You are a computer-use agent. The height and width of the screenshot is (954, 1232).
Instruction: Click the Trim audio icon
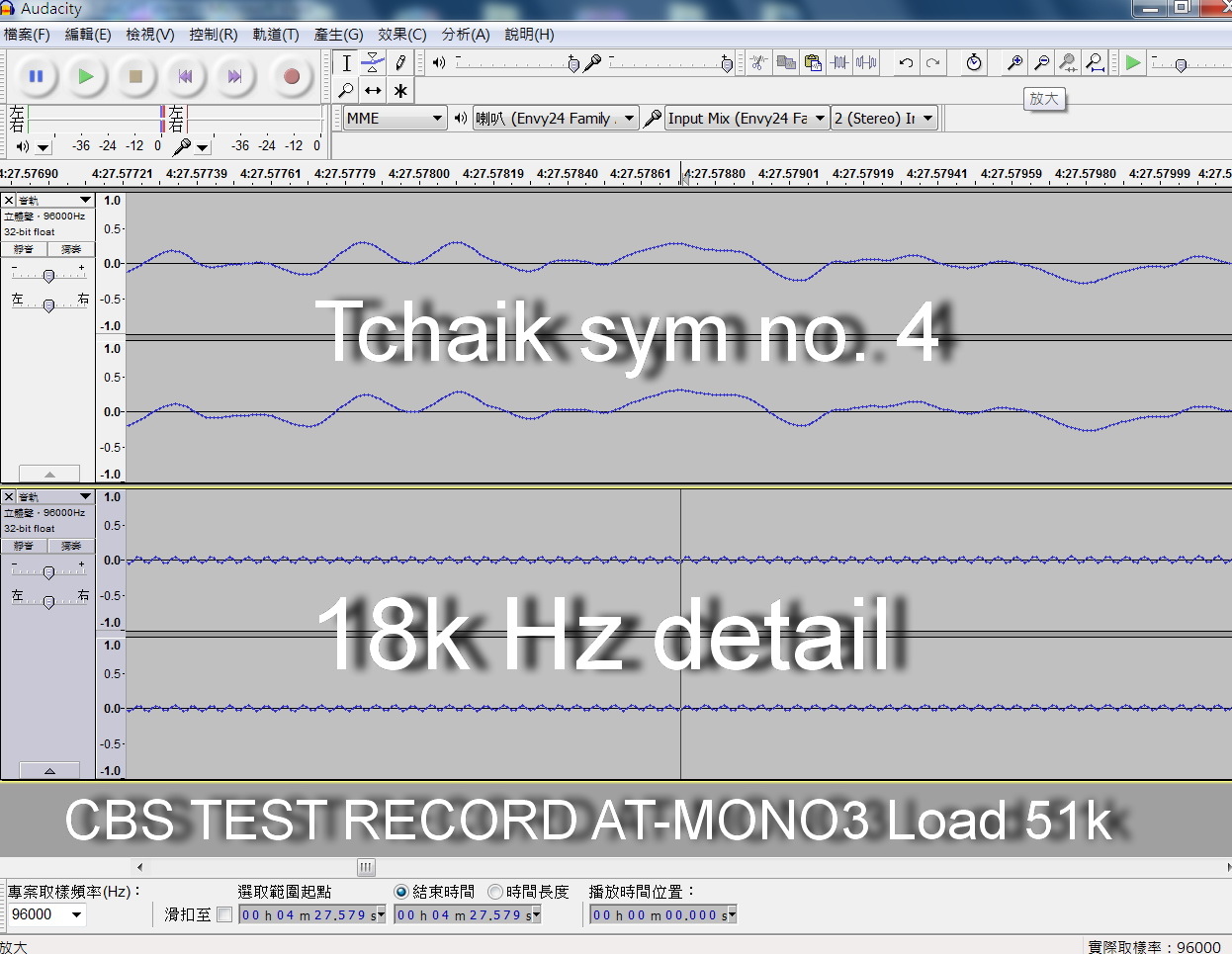tap(839, 62)
